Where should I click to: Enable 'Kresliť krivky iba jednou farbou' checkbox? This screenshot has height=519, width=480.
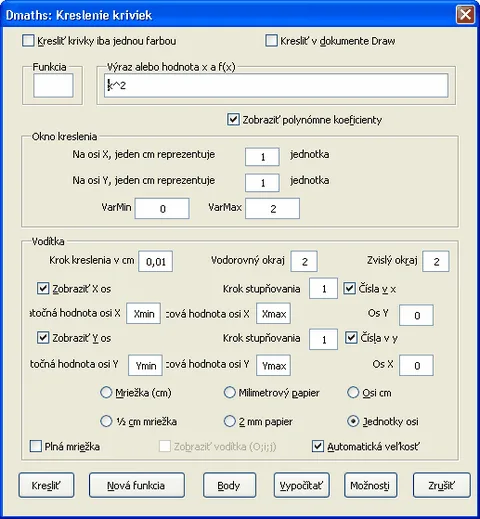[28, 41]
